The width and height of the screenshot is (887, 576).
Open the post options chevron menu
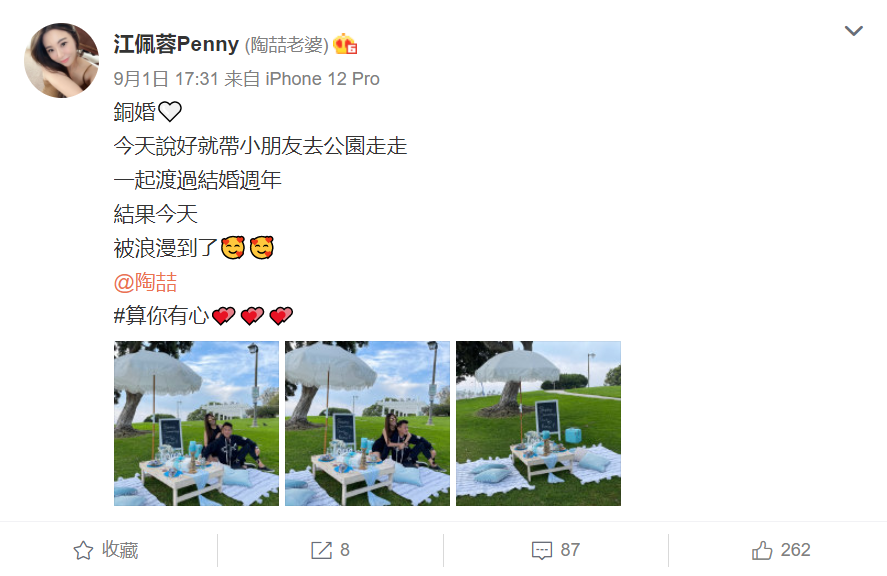[854, 31]
